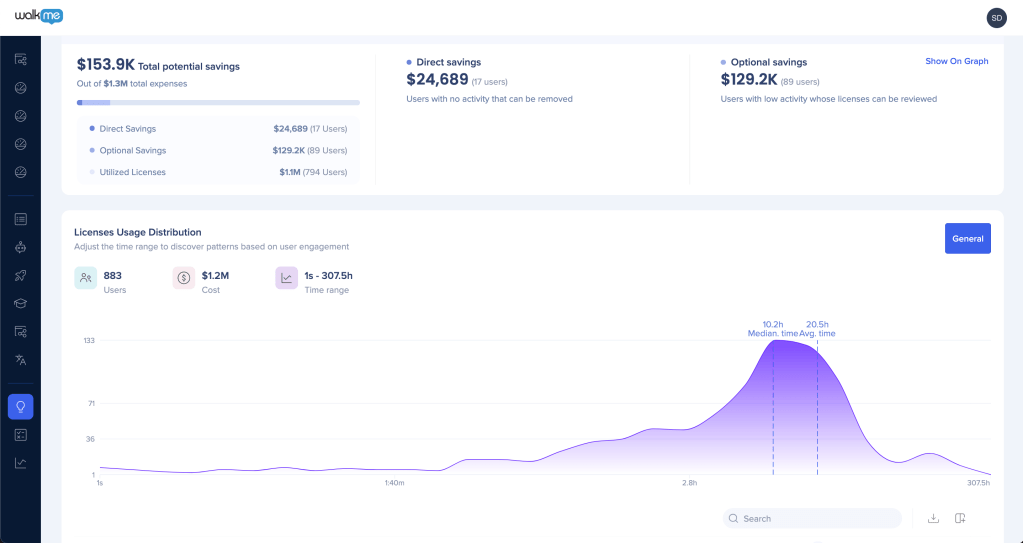
Task: Open the SD user avatar menu
Action: coord(996,18)
